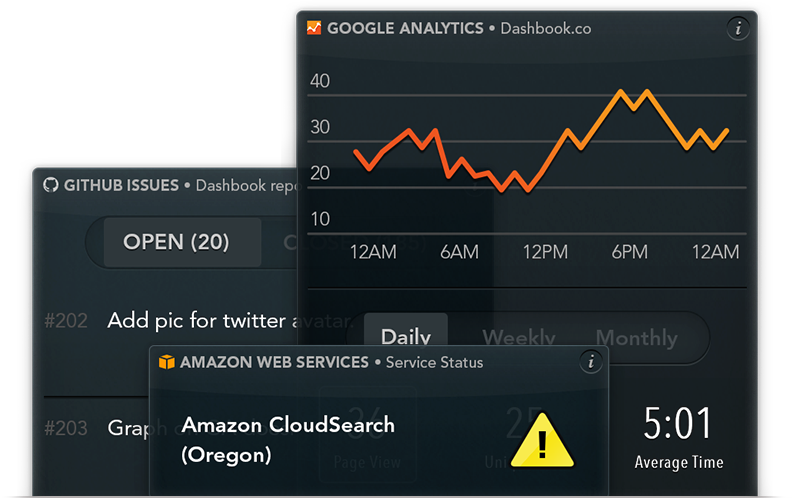Open Amazon Web Services info button
The image size is (792, 498).
pyautogui.click(x=590, y=362)
